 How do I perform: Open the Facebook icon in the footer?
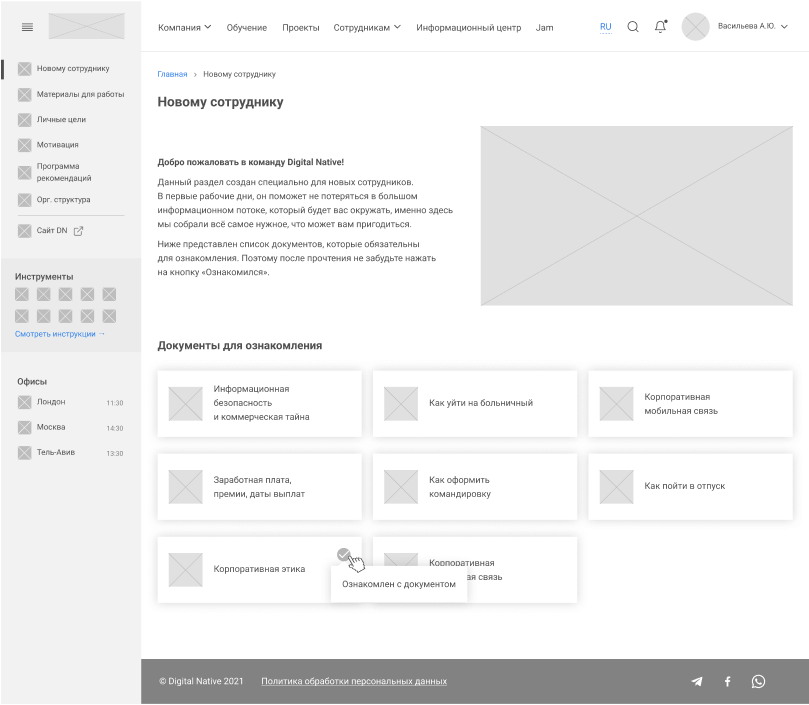727,681
